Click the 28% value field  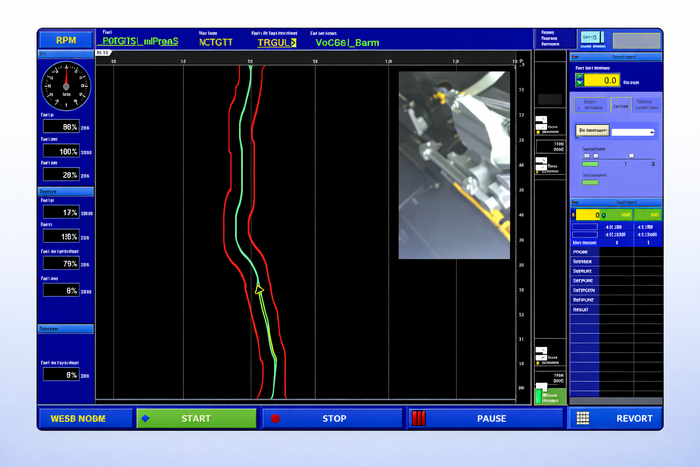click(x=61, y=175)
